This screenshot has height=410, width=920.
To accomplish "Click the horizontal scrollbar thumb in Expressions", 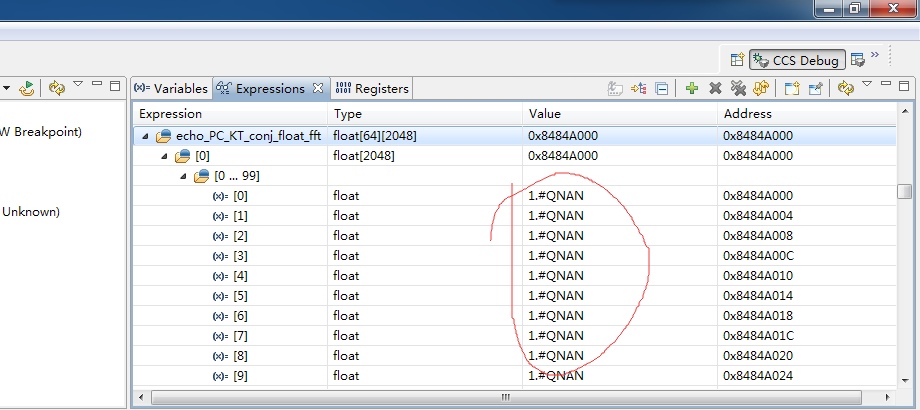I will (x=506, y=397).
